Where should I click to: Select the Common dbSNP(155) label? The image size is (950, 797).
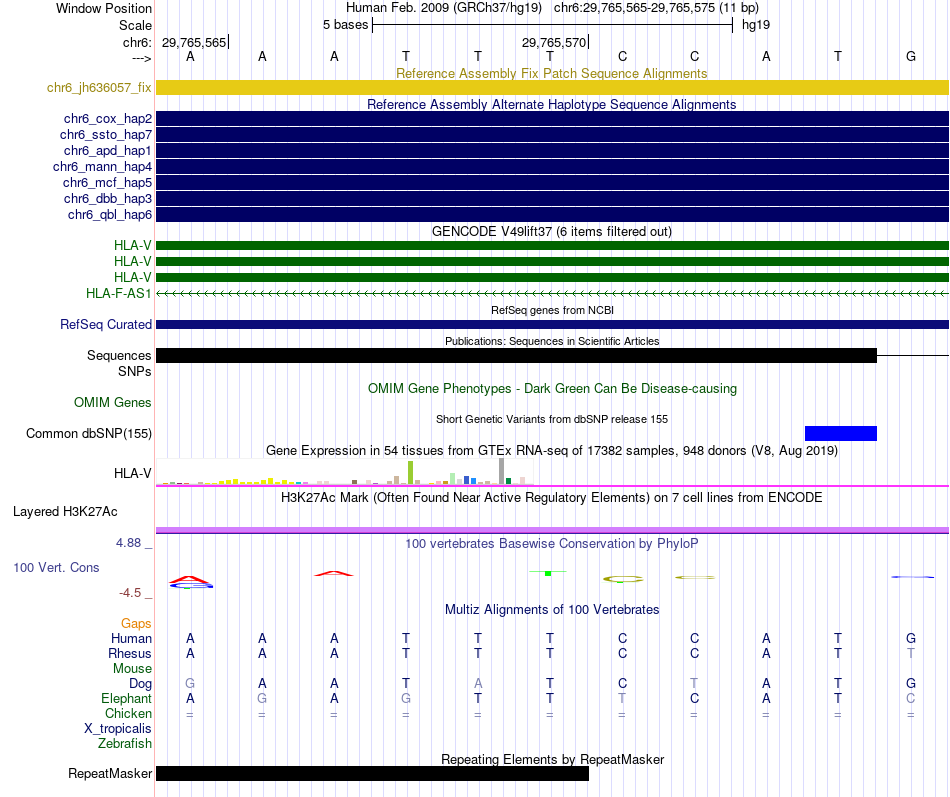pyautogui.click(x=89, y=433)
